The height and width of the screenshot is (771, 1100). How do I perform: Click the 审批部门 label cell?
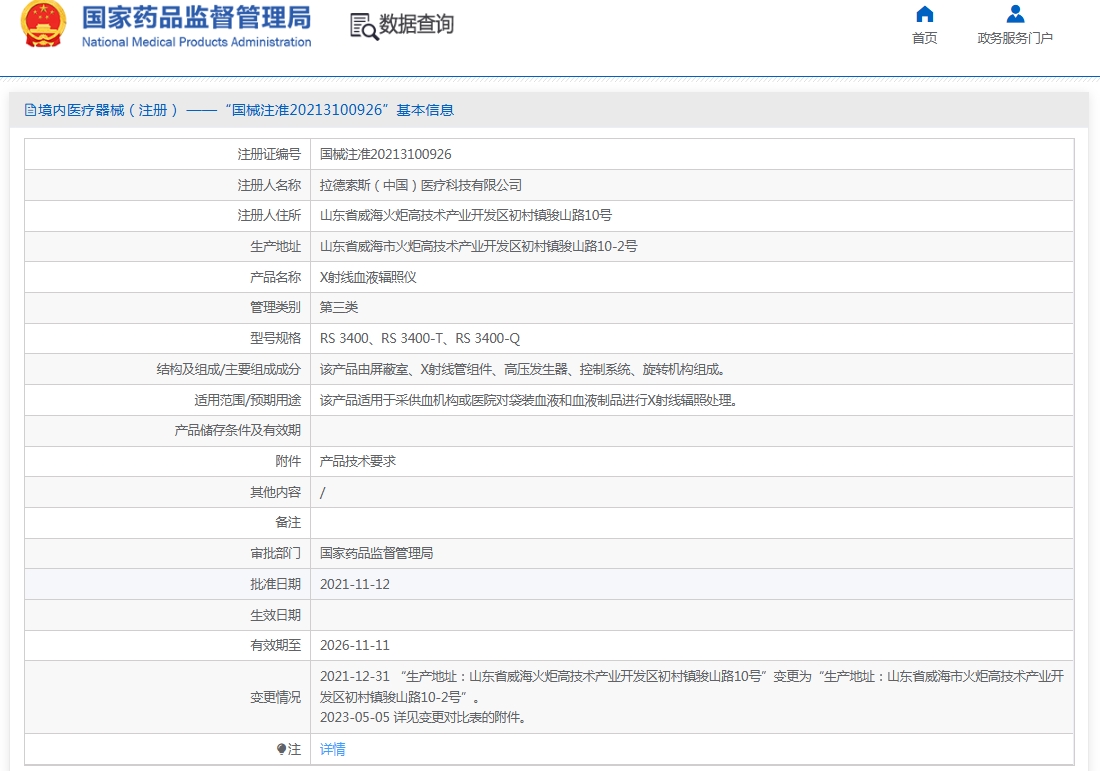168,554
